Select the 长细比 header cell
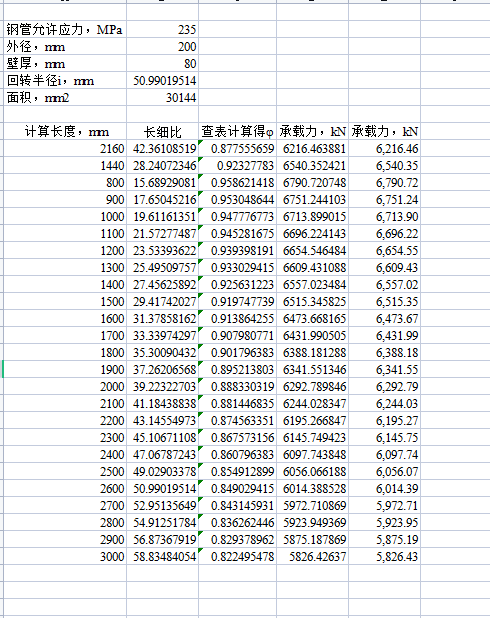Viewport: 490px width, 618px height. pos(162,131)
